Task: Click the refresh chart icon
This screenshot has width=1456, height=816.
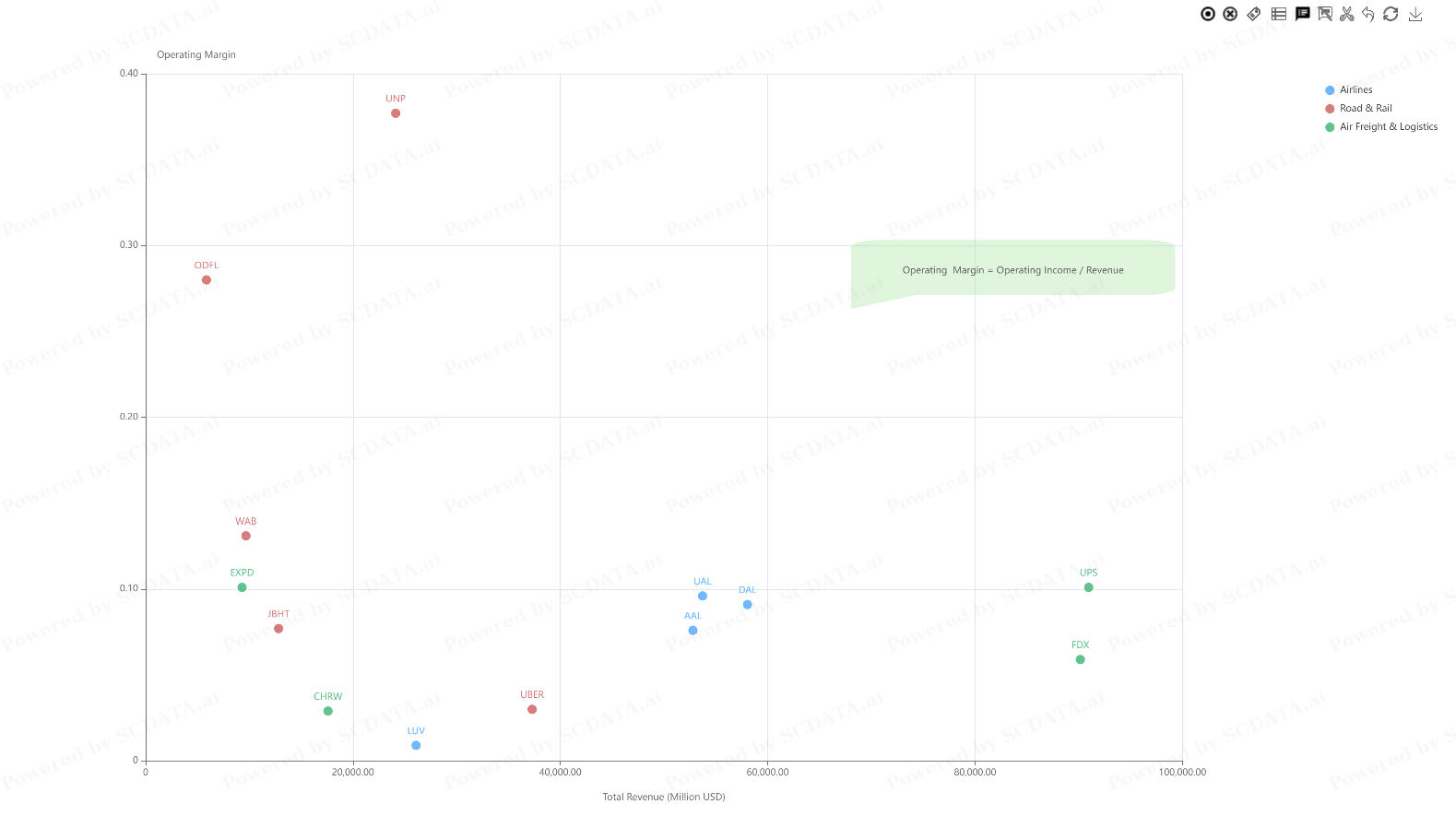Action: click(x=1391, y=14)
